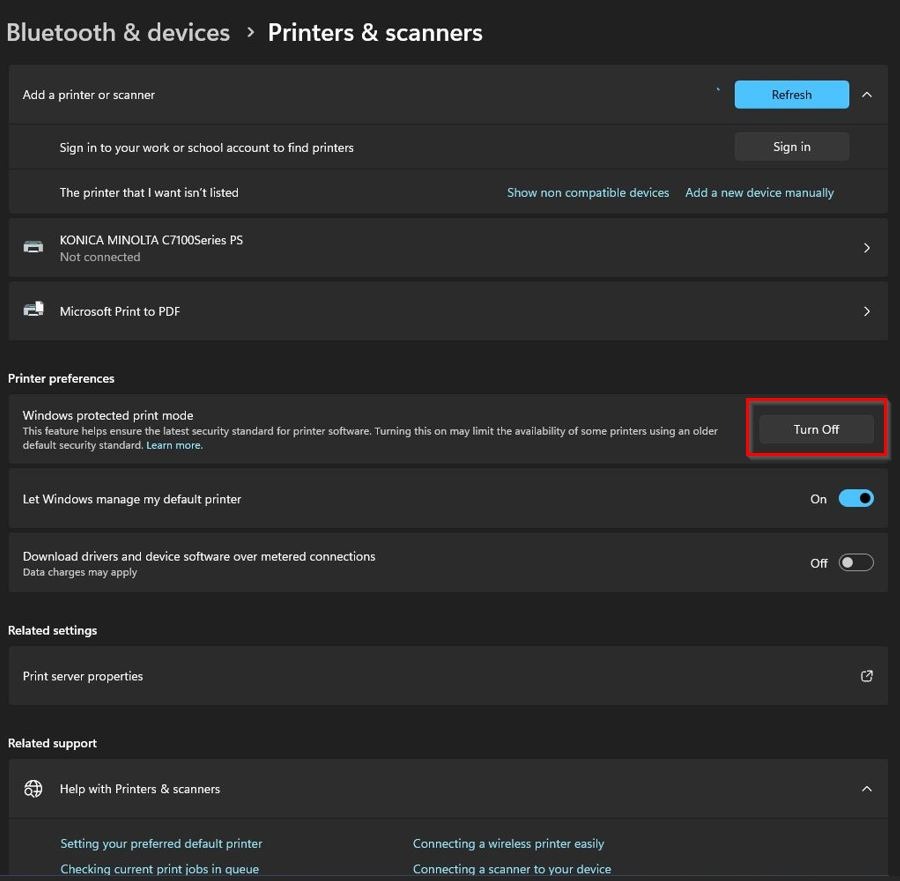Turn Off Windows protected print mode

point(816,429)
